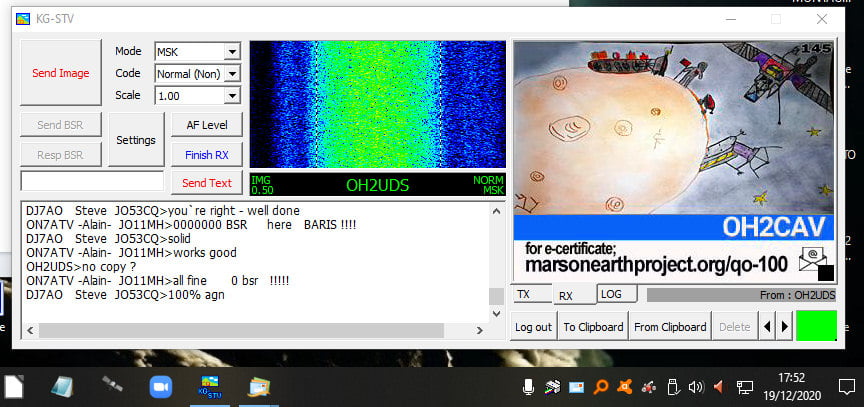Click the Resp BSR button
The image size is (864, 407).
point(61,155)
